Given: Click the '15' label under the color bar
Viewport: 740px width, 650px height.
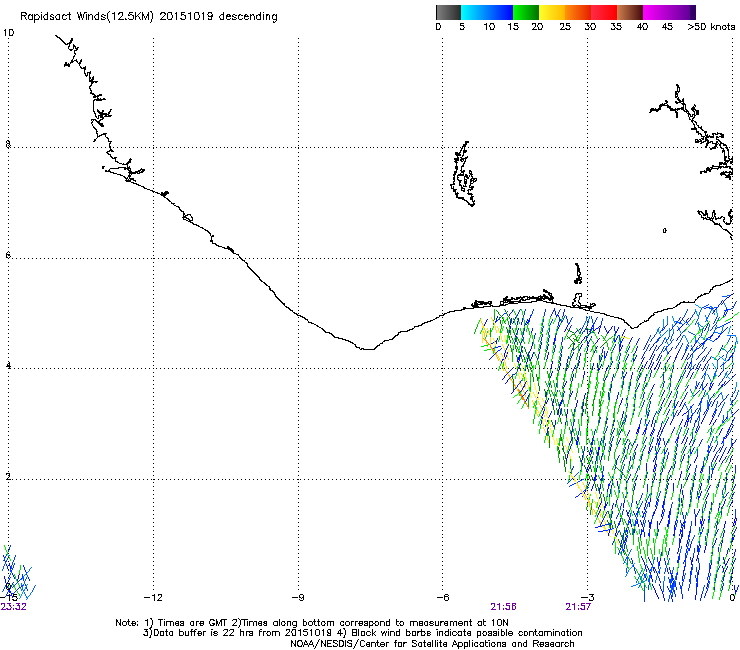Looking at the screenshot, I should coord(513,27).
